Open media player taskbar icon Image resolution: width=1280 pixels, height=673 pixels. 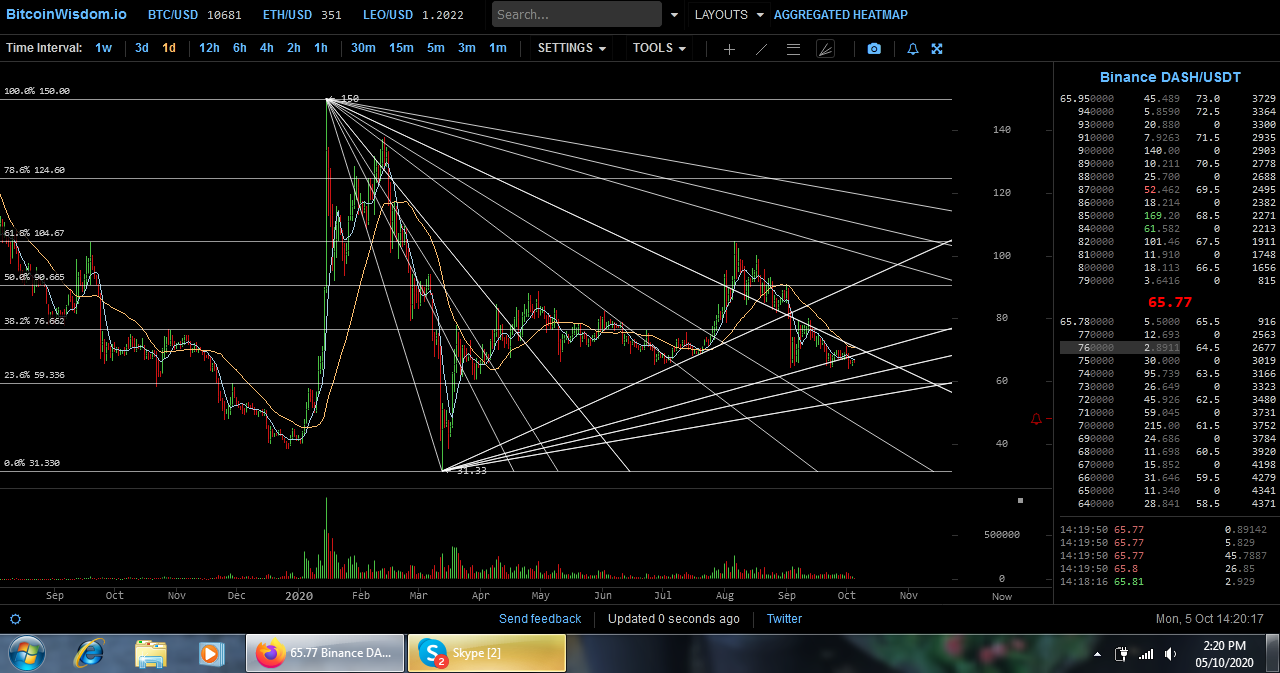tap(211, 654)
